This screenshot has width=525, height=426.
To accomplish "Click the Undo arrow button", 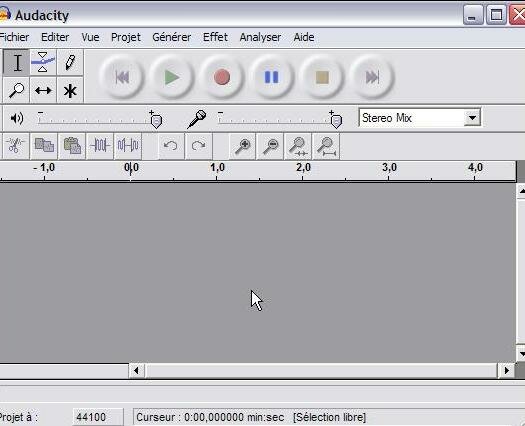I will (171, 146).
